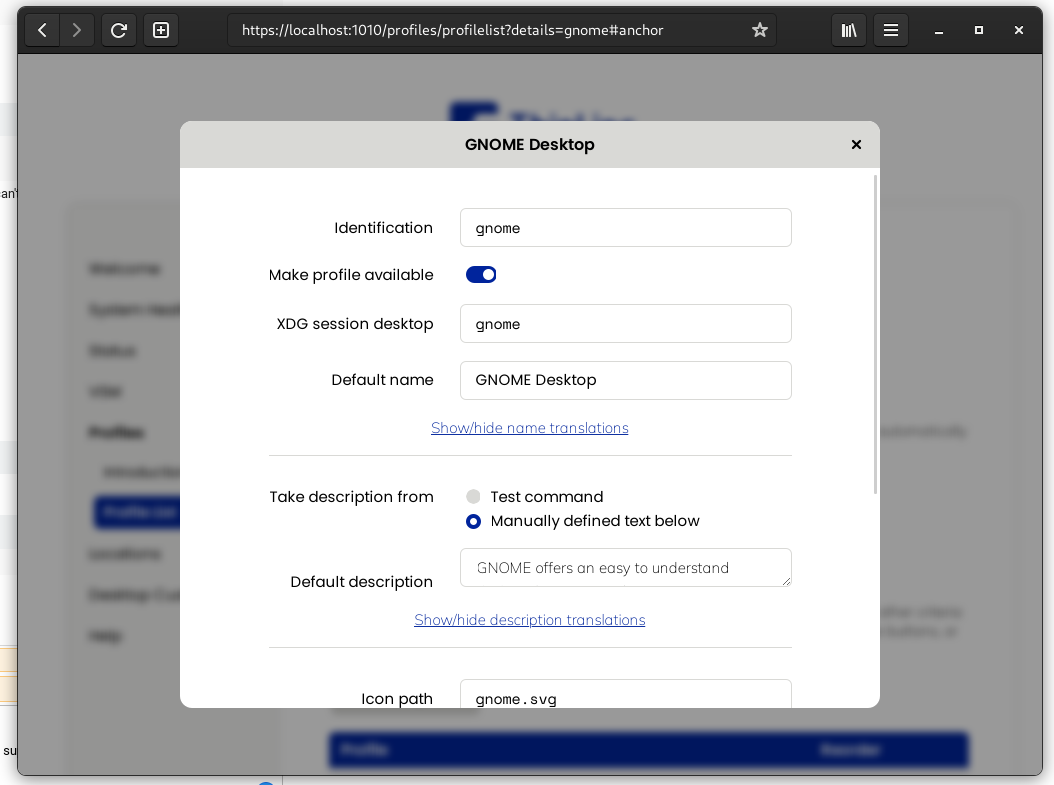Click the Icon path label

tap(397, 699)
